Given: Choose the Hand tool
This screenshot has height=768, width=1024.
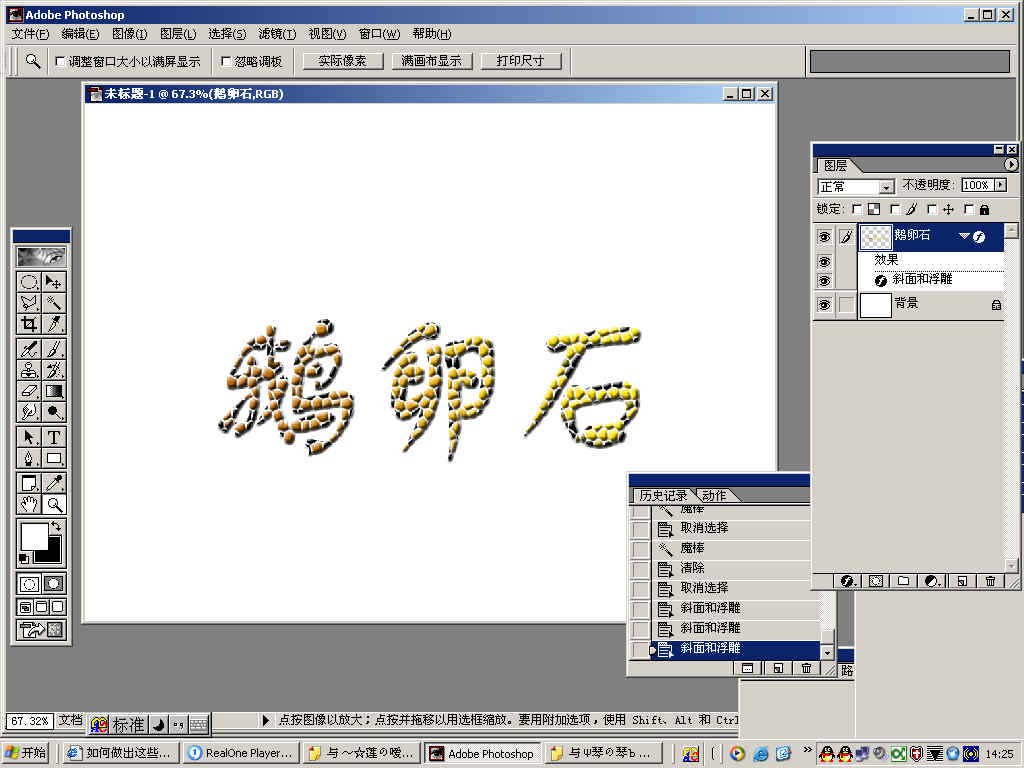Looking at the screenshot, I should tap(29, 504).
